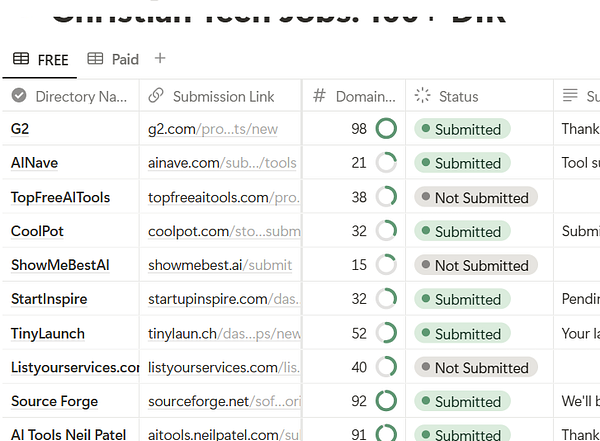Open the Source Forge directory entry
This screenshot has height=441, width=600.
(x=54, y=401)
